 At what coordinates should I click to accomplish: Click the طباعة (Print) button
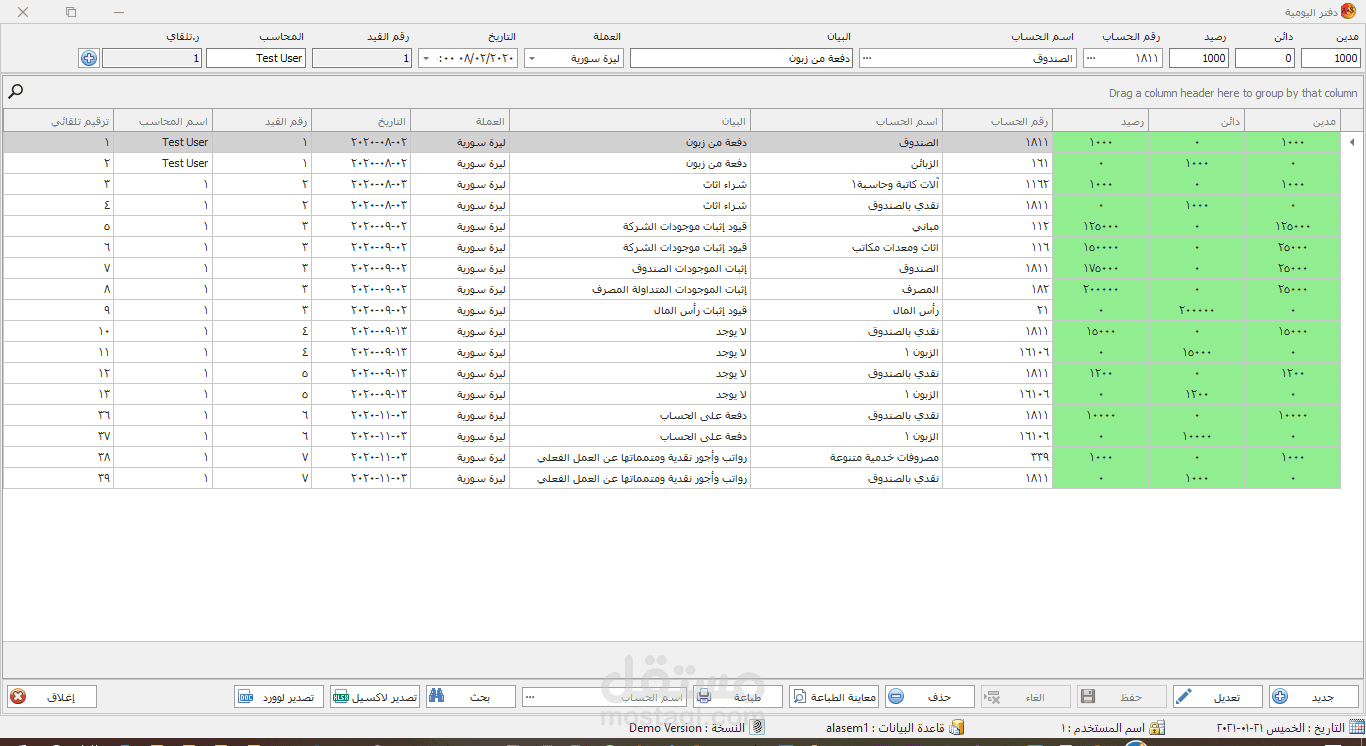pyautogui.click(x=738, y=697)
